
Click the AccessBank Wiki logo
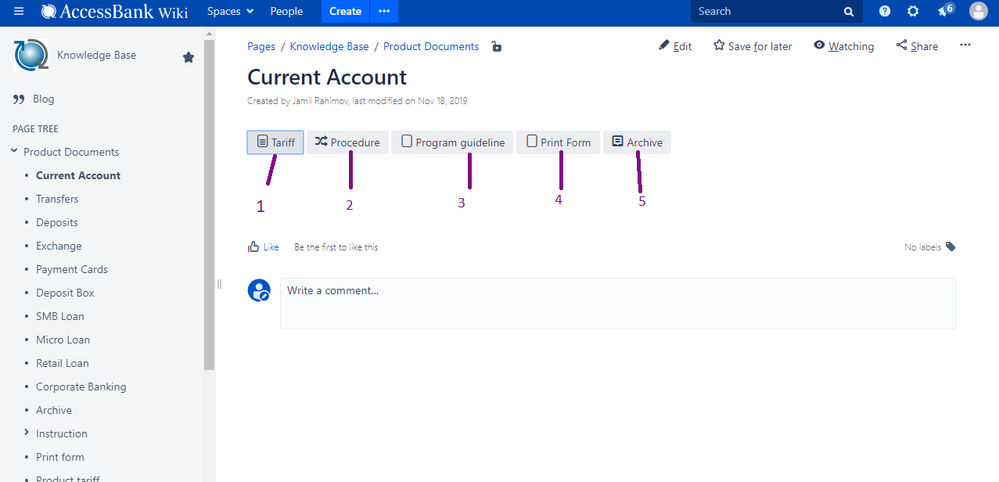pos(115,11)
